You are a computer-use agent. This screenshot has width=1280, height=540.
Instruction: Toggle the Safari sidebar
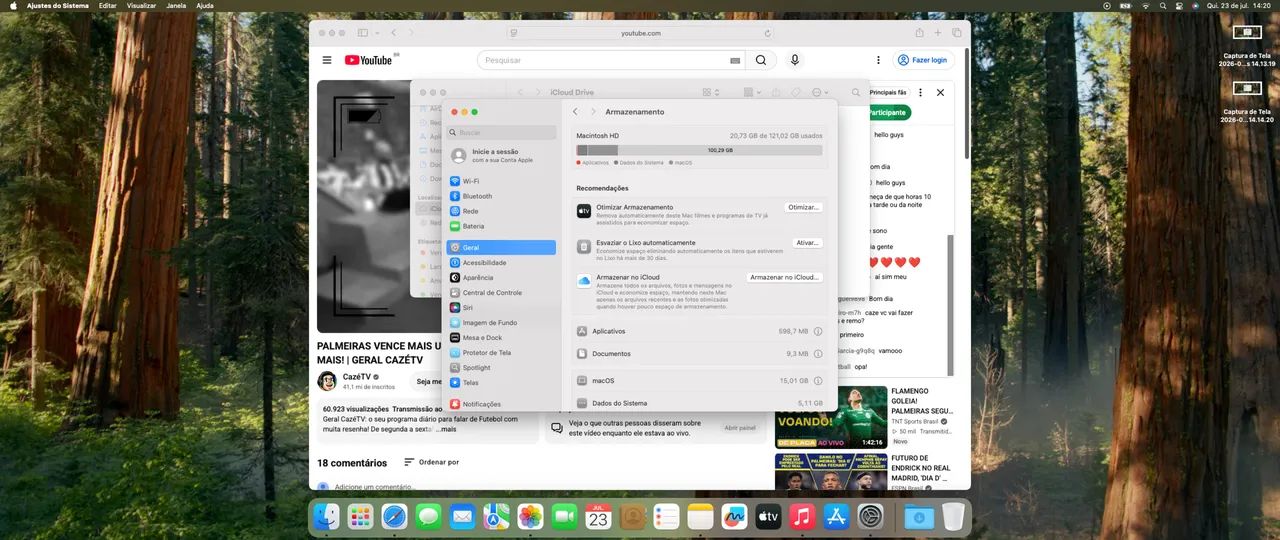[x=362, y=33]
